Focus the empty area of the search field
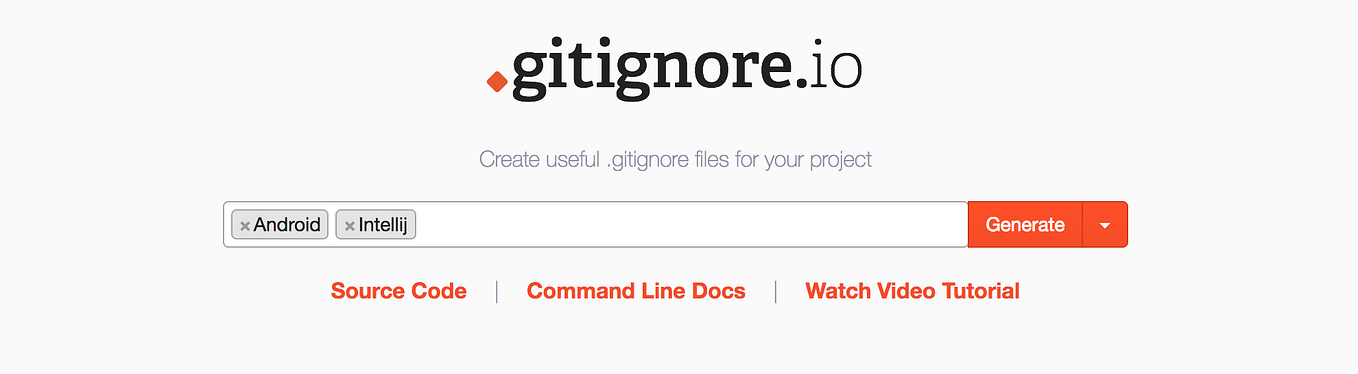Viewport: 1358px width, 374px height. tap(690, 225)
